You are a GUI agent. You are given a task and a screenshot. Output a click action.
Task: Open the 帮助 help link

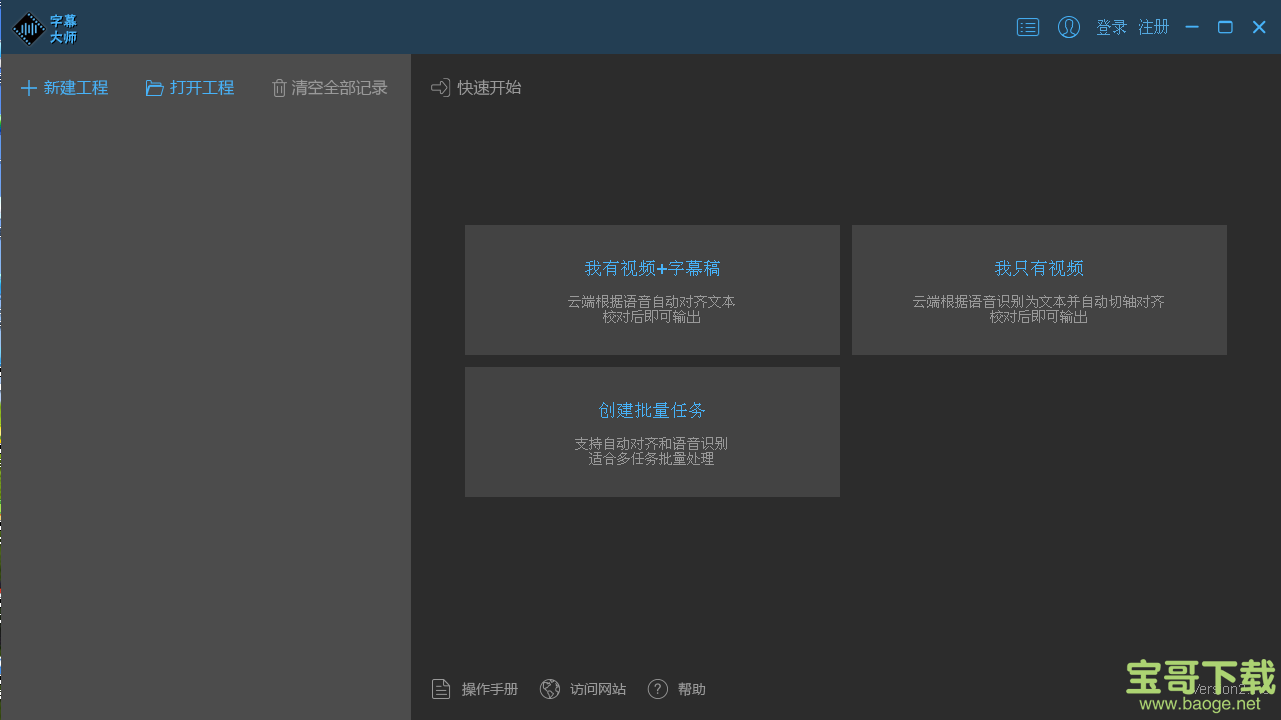pyautogui.click(x=692, y=689)
